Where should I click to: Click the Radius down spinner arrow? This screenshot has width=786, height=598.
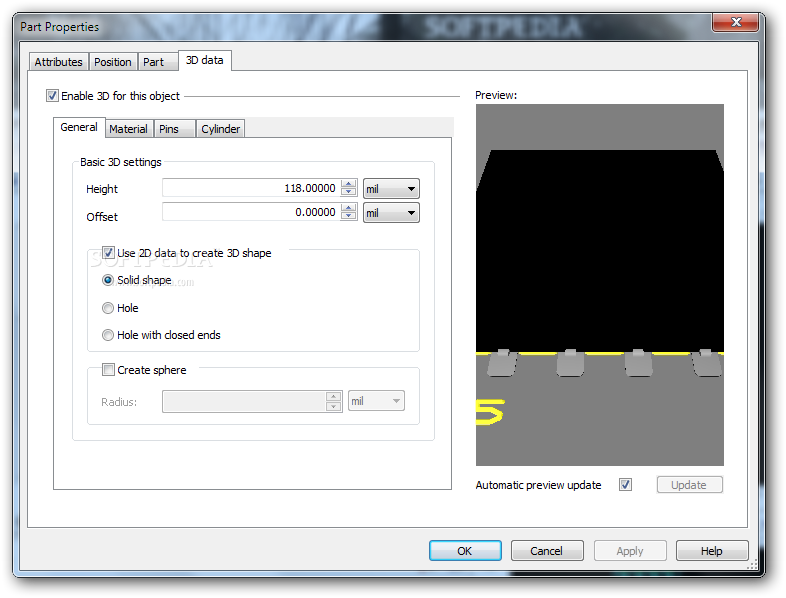pyautogui.click(x=333, y=407)
